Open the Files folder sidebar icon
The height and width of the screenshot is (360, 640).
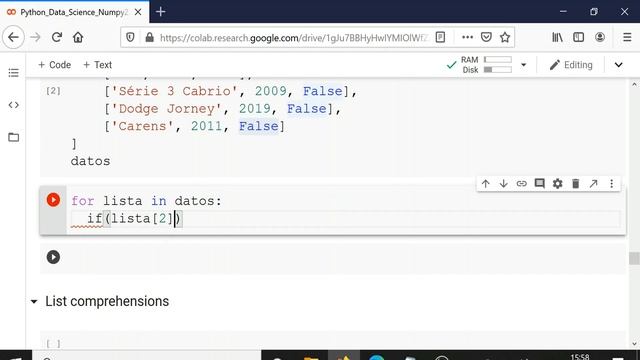pos(13,137)
